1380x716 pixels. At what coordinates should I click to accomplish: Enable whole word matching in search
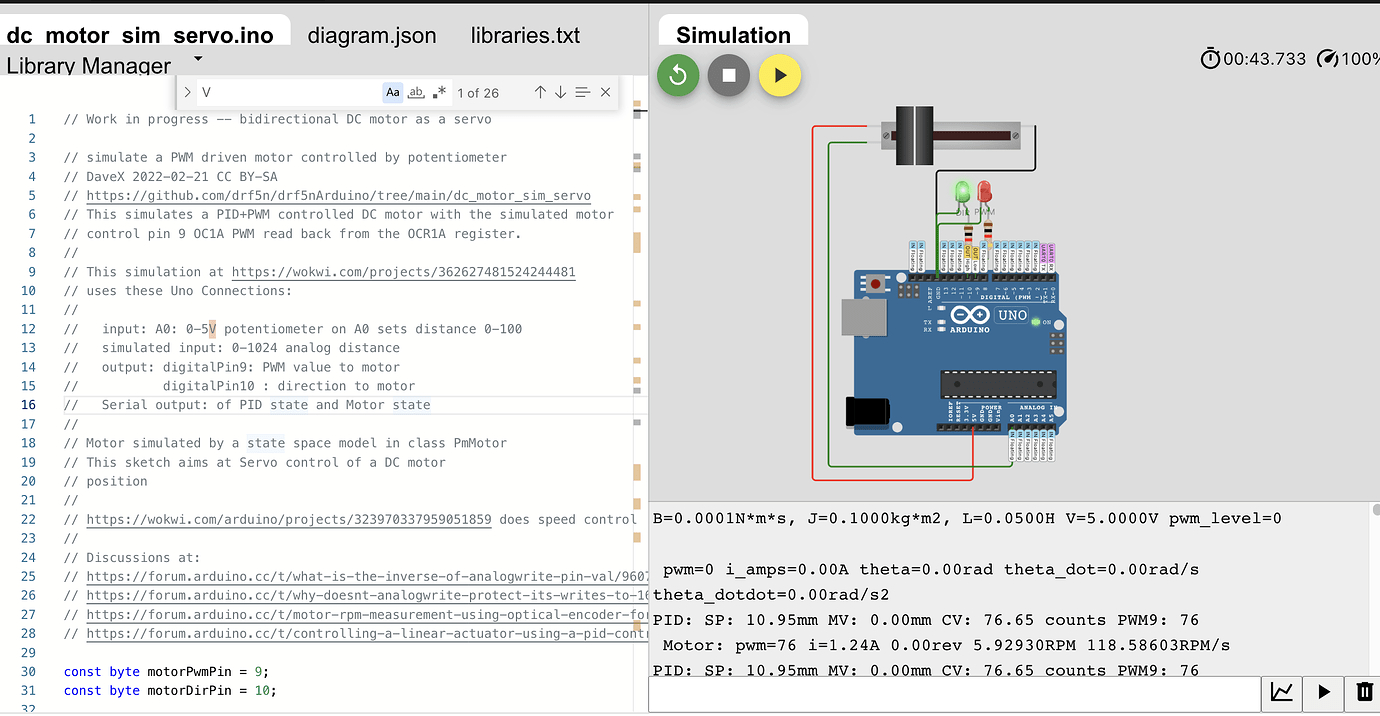(416, 92)
